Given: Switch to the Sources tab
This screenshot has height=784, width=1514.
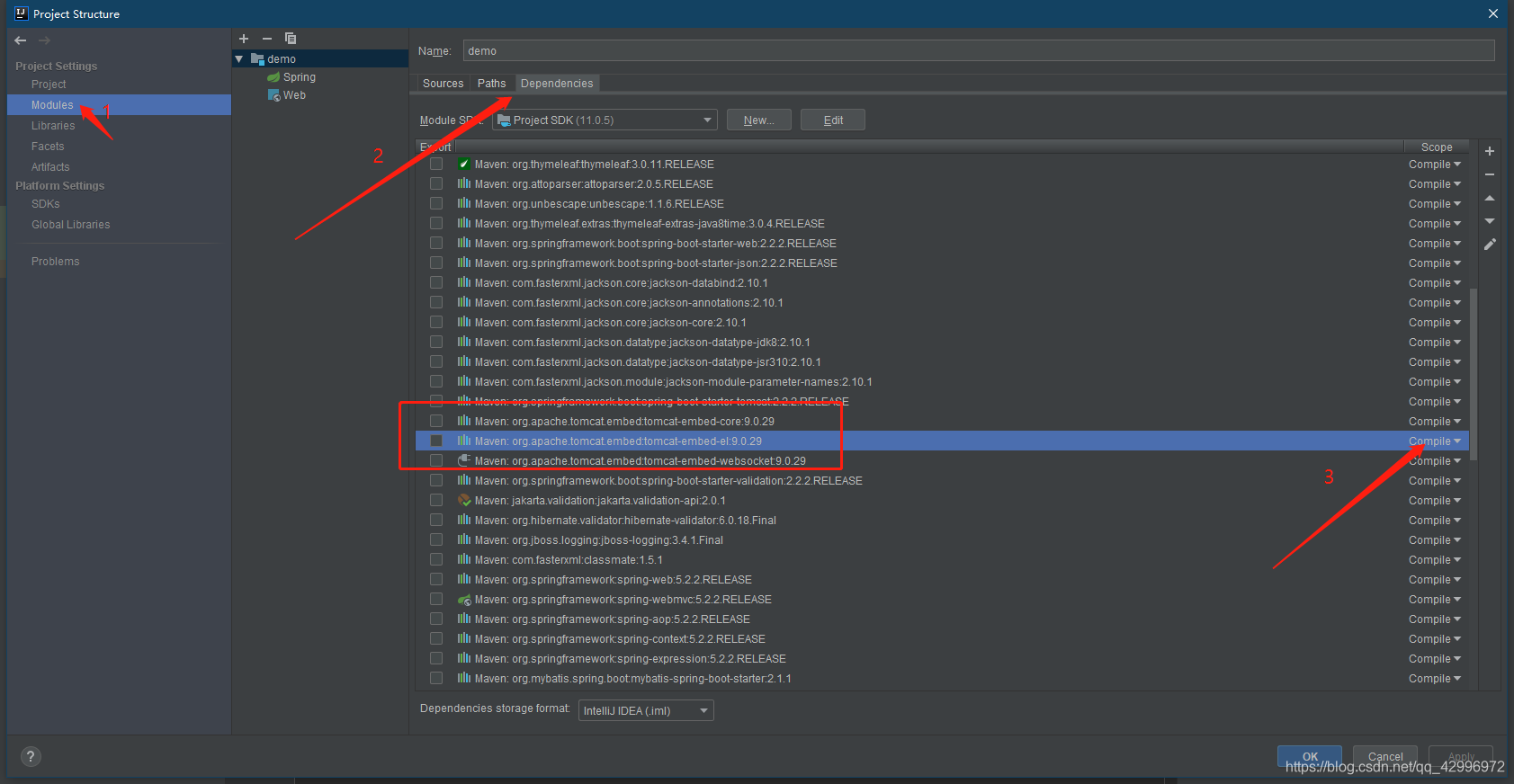Looking at the screenshot, I should 443,84.
